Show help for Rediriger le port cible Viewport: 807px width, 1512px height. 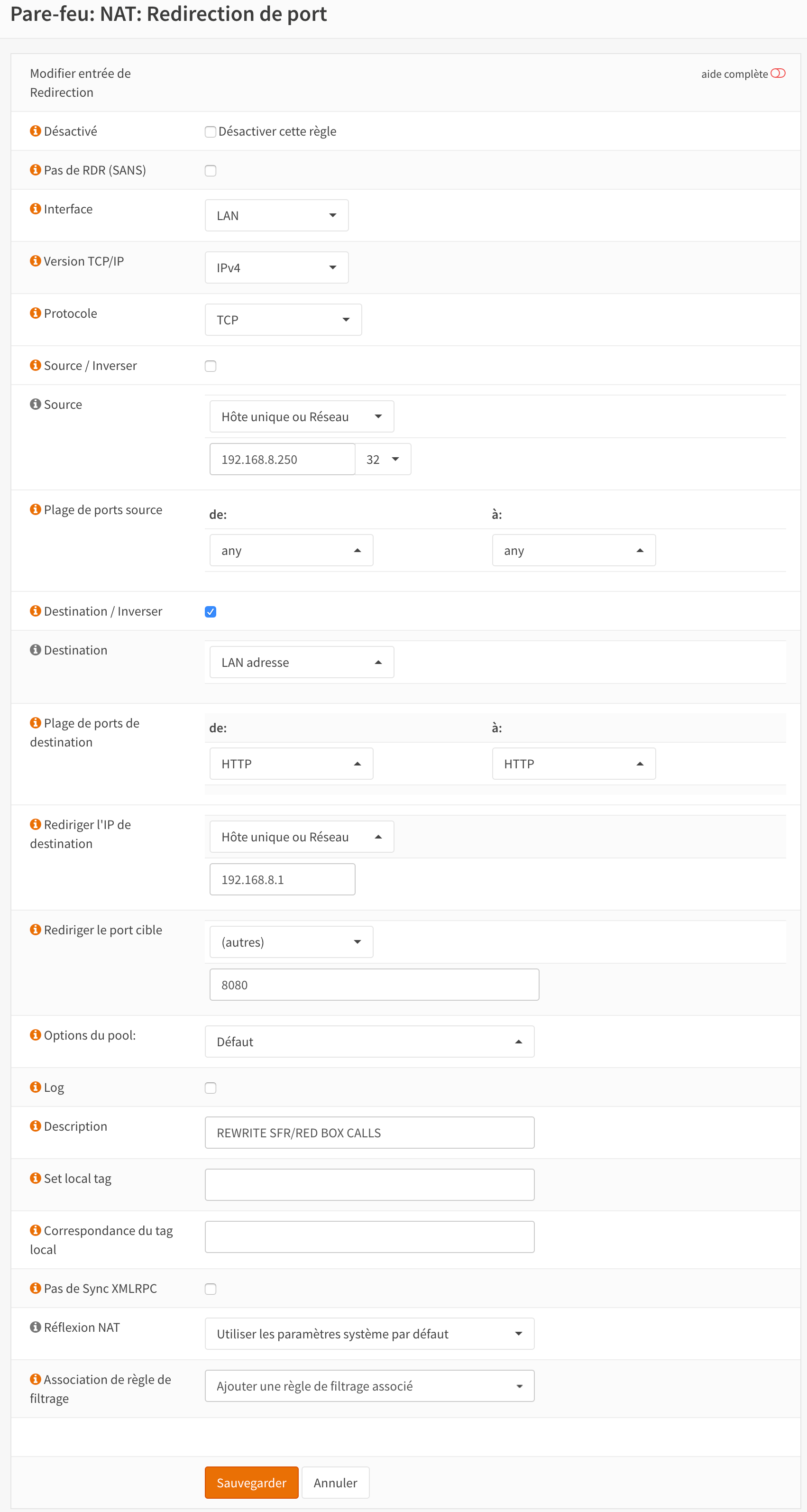click(35, 930)
